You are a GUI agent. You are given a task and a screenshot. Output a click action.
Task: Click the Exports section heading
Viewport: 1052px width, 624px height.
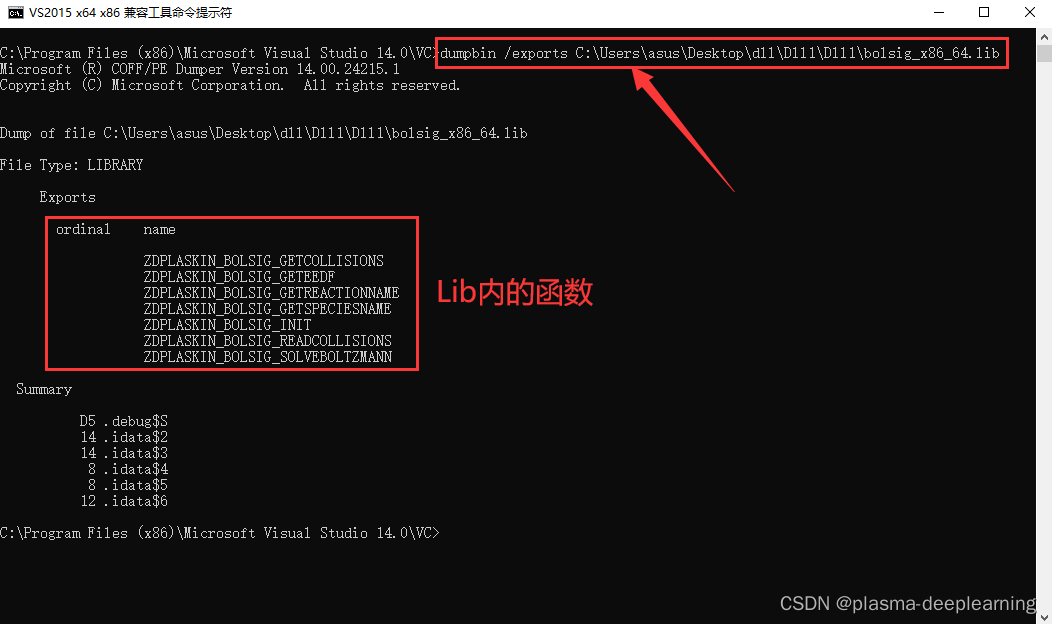(x=67, y=196)
